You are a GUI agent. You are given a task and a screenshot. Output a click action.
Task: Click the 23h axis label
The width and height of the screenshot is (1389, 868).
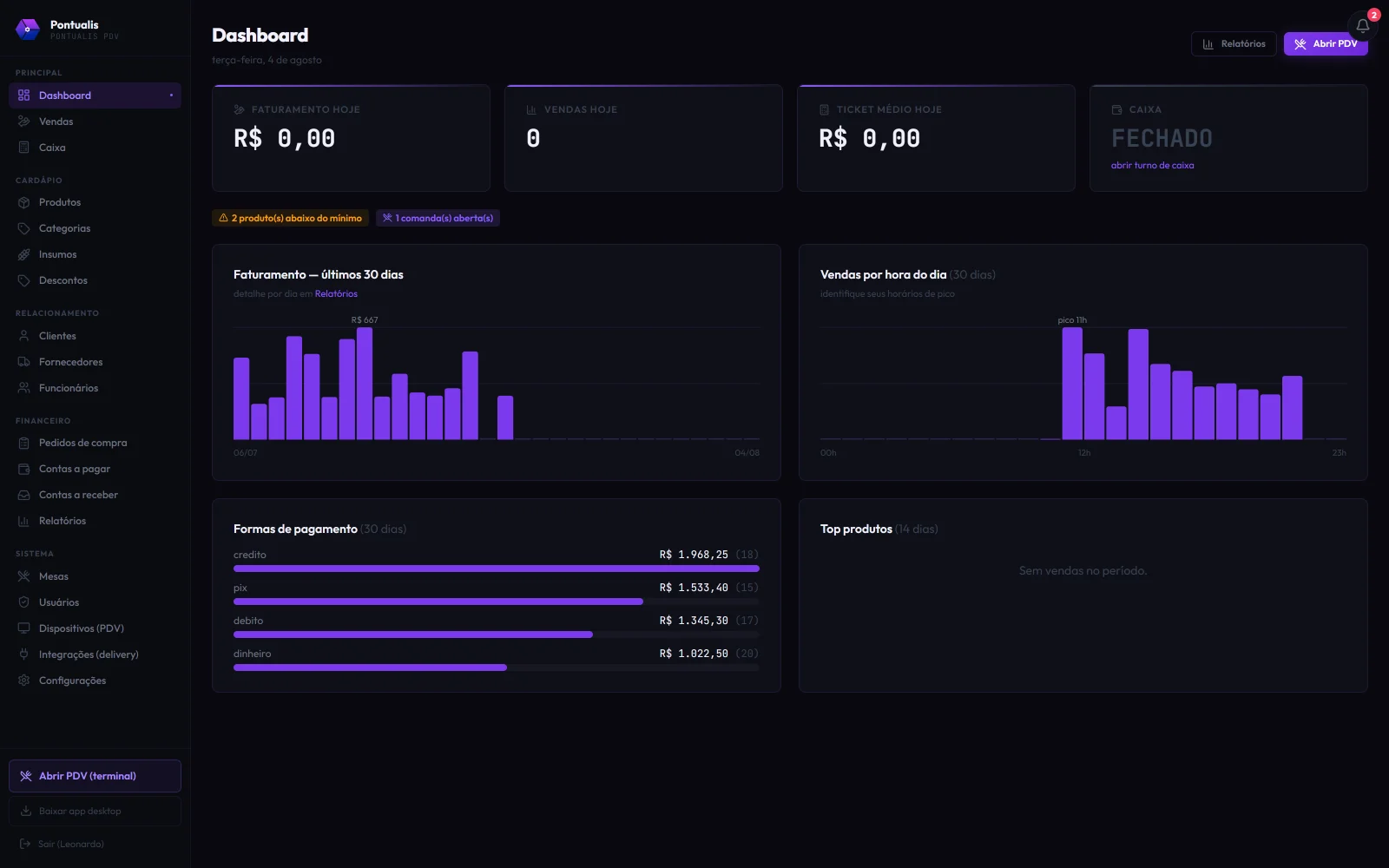point(1339,453)
